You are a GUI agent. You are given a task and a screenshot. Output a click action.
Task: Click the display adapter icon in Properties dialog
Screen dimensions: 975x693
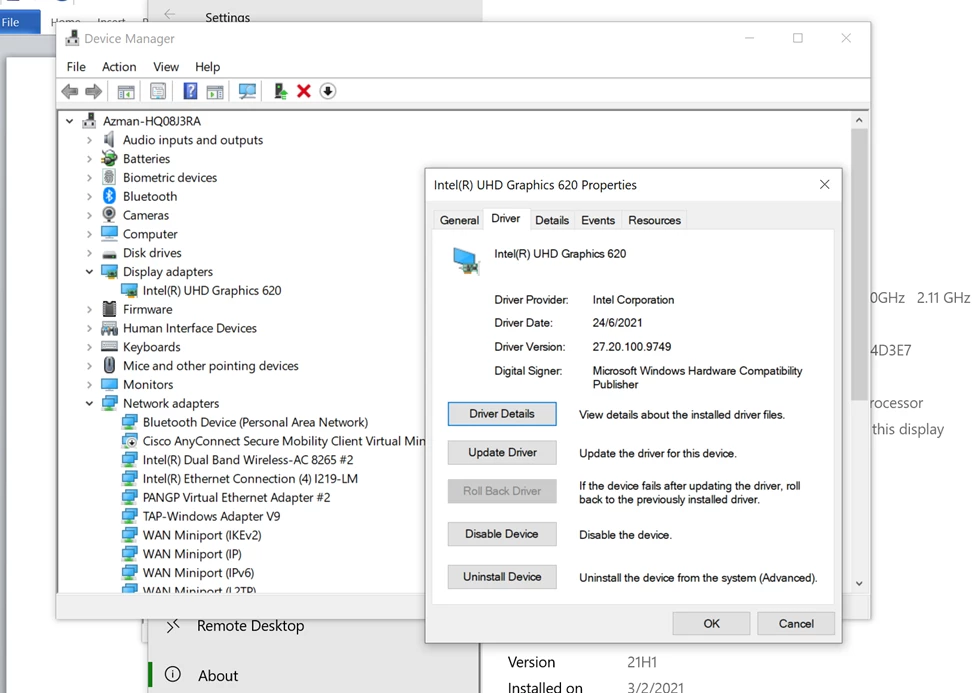pos(466,261)
